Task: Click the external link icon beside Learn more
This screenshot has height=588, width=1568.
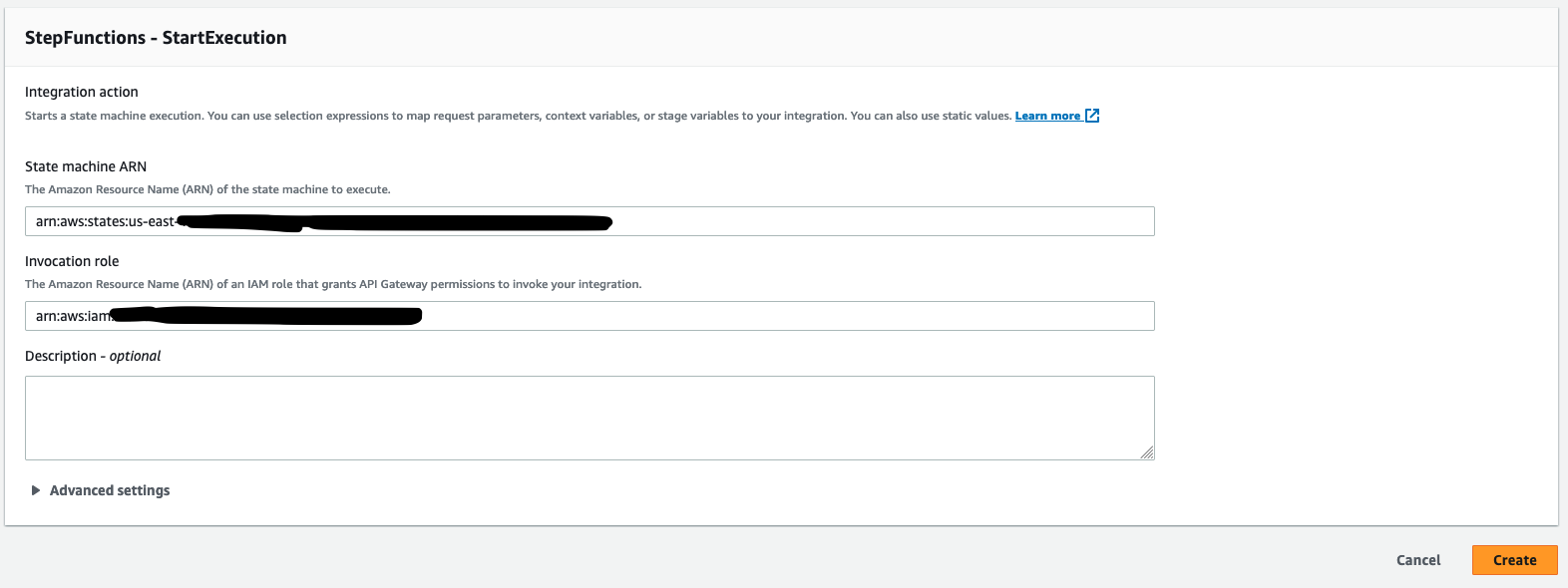Action: (x=1092, y=116)
